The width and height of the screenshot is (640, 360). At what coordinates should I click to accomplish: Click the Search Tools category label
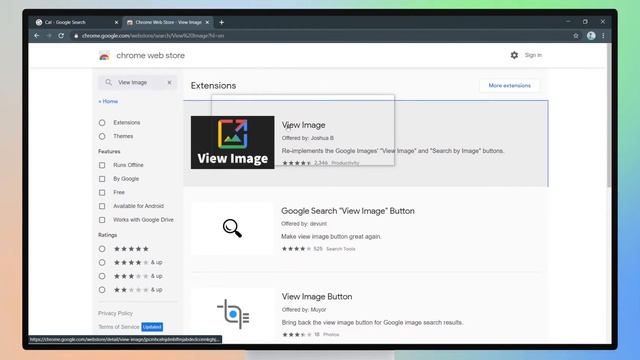tap(341, 249)
